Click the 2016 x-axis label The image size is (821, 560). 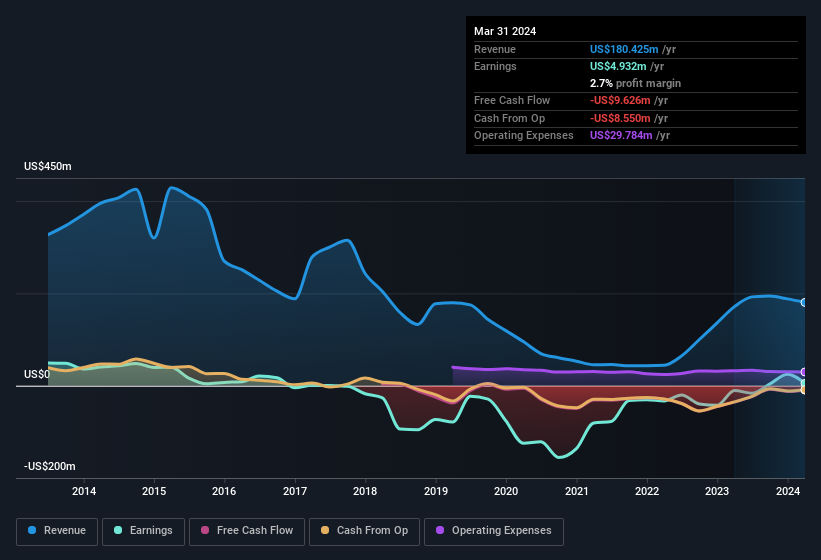(x=224, y=491)
